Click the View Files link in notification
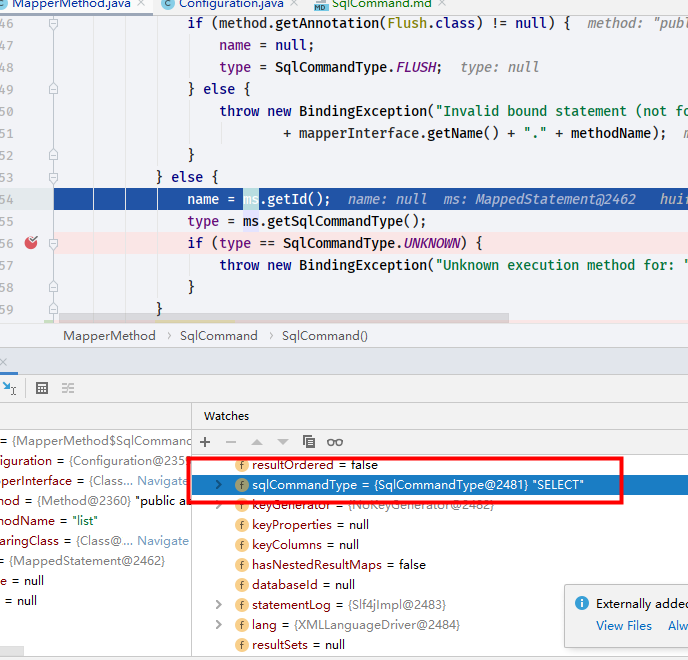The image size is (688, 660). (x=623, y=626)
